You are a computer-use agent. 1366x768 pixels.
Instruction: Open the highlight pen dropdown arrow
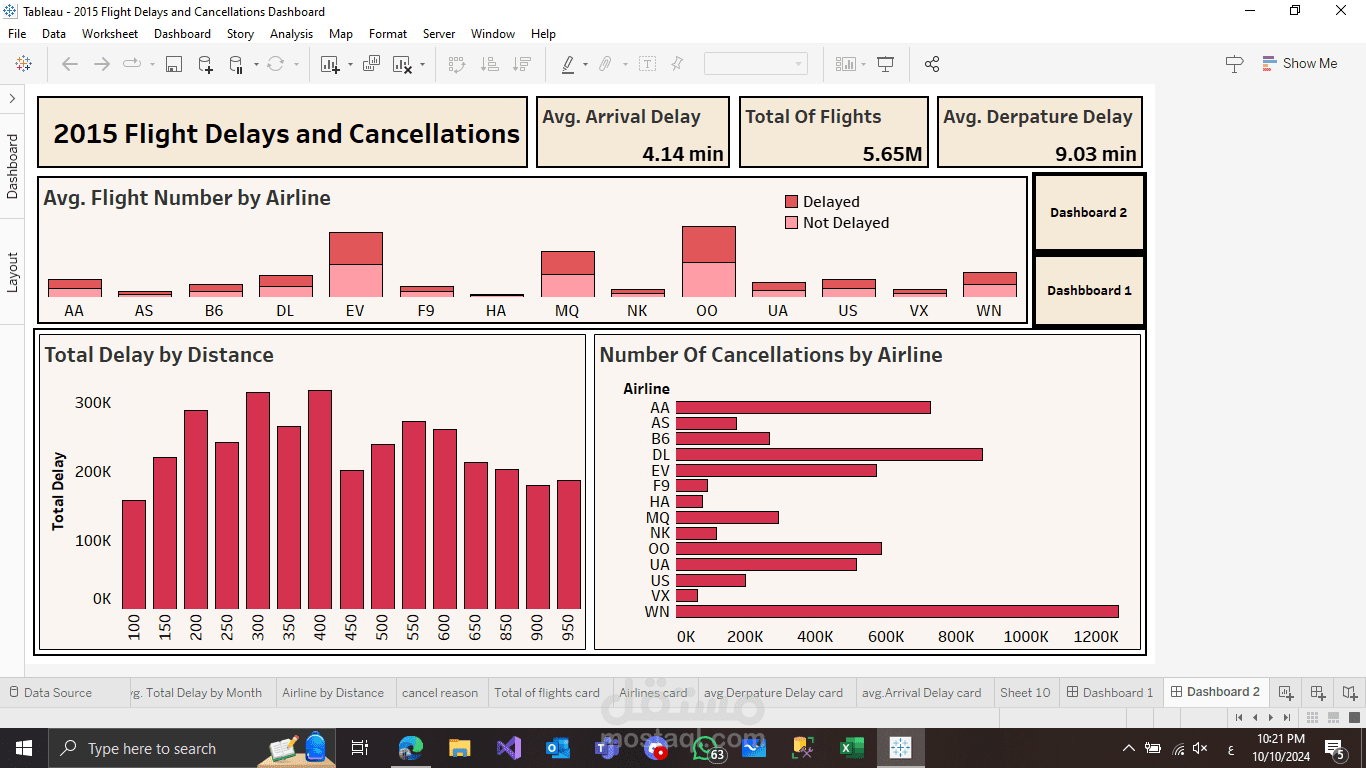click(585, 64)
